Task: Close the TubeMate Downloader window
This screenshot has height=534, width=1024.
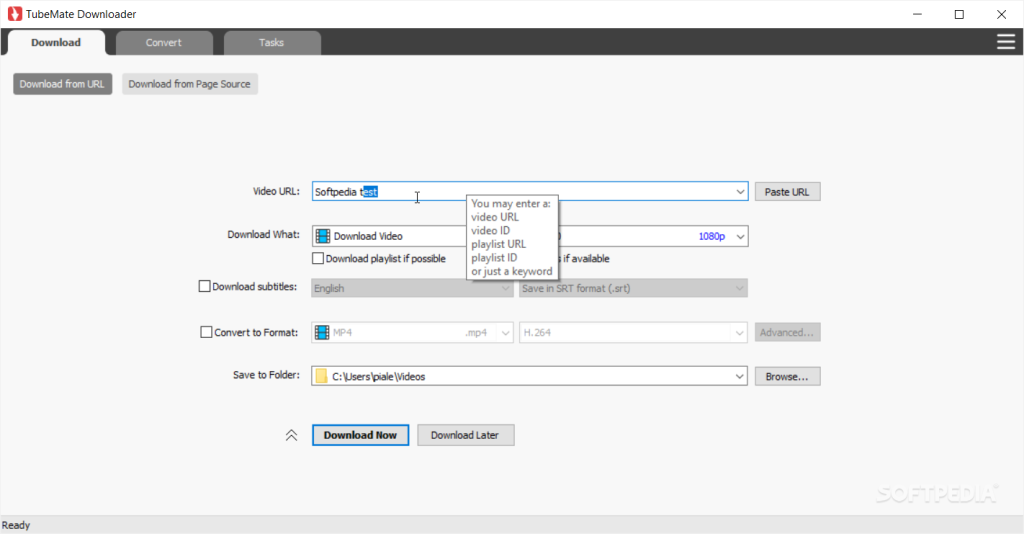Action: (x=1001, y=14)
